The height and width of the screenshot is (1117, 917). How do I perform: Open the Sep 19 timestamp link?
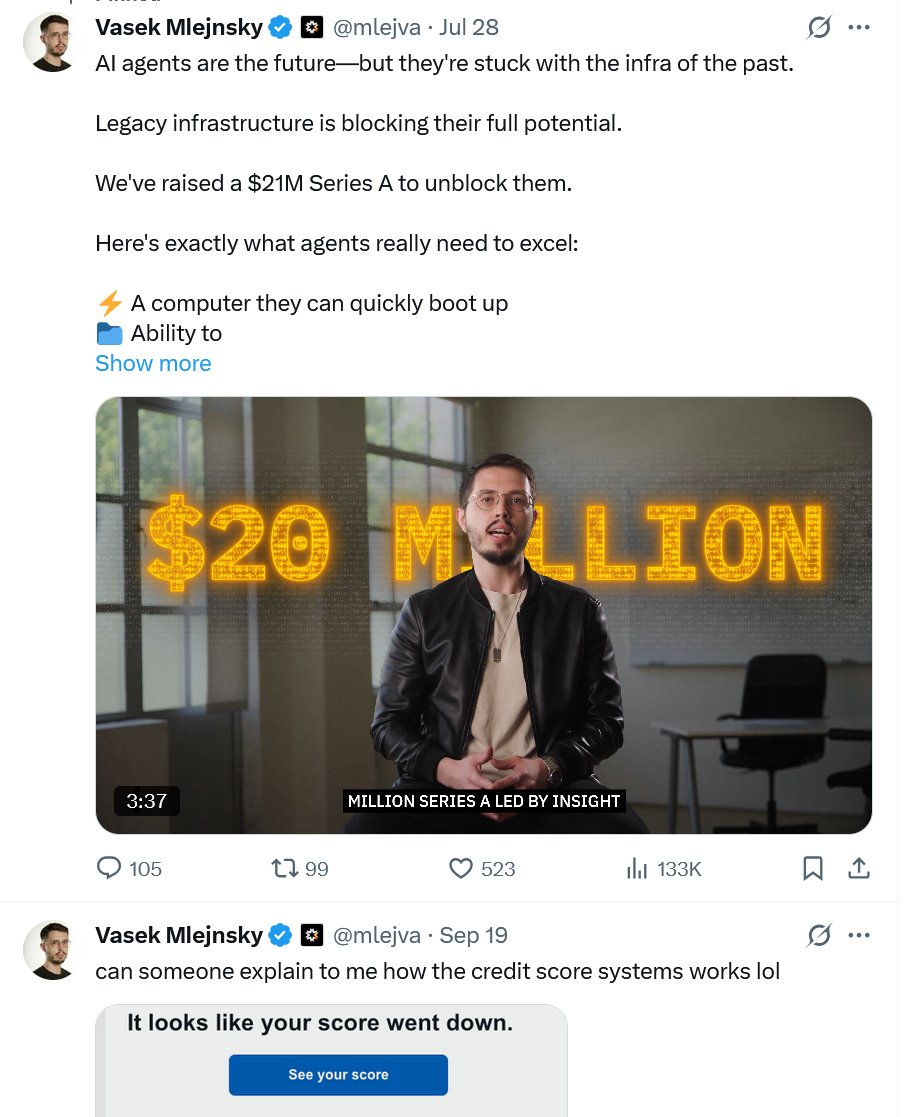click(473, 935)
